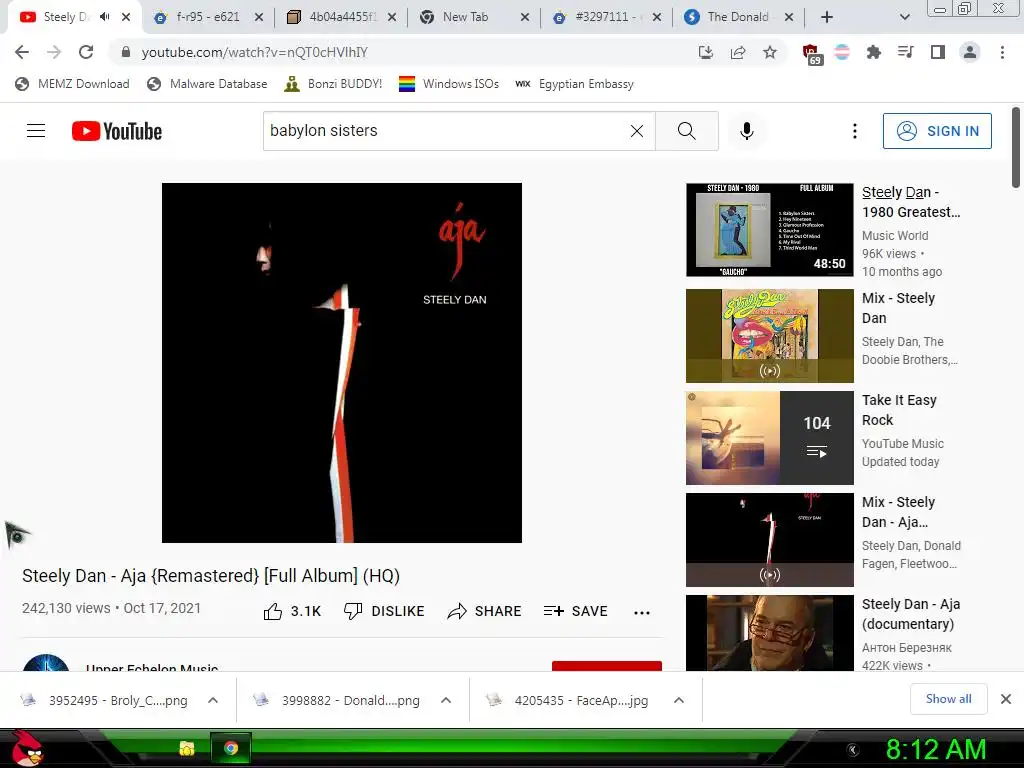Image resolution: width=1024 pixels, height=768 pixels.
Task: Open the Windows ISOs bookmark
Action: tap(449, 84)
